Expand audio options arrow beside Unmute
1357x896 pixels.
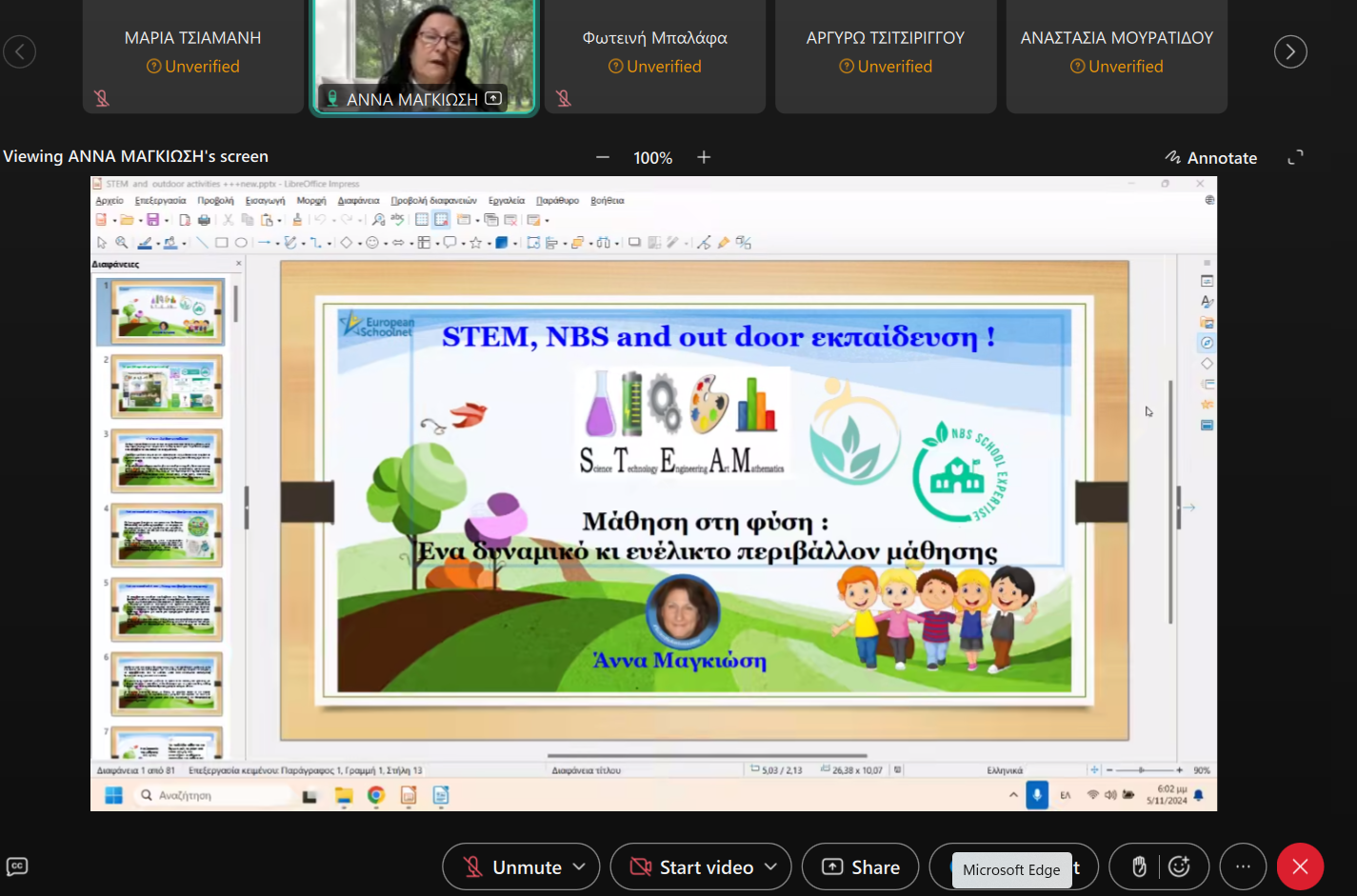[x=579, y=866]
